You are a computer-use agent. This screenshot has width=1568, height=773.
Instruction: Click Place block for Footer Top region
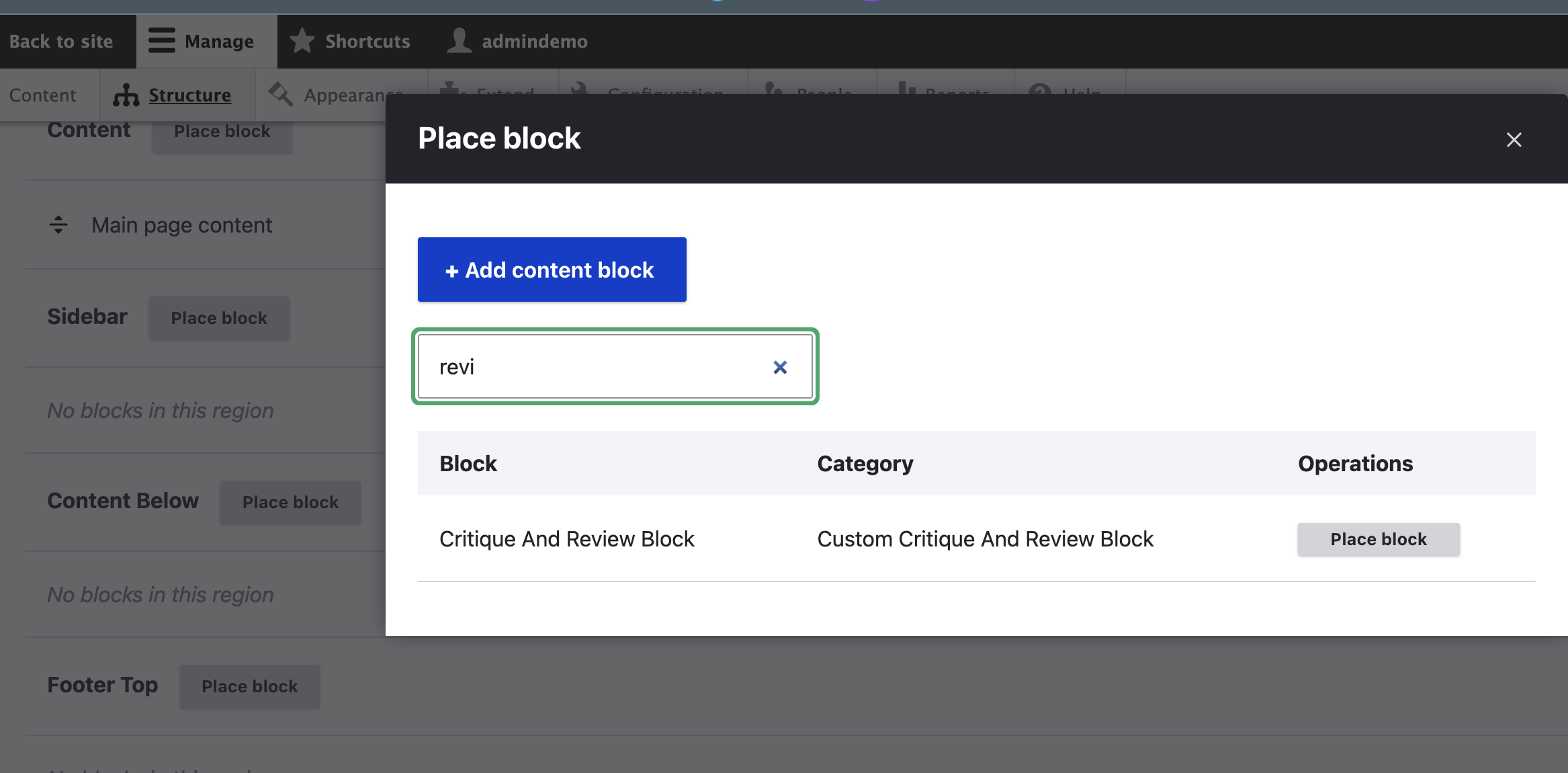coord(249,686)
